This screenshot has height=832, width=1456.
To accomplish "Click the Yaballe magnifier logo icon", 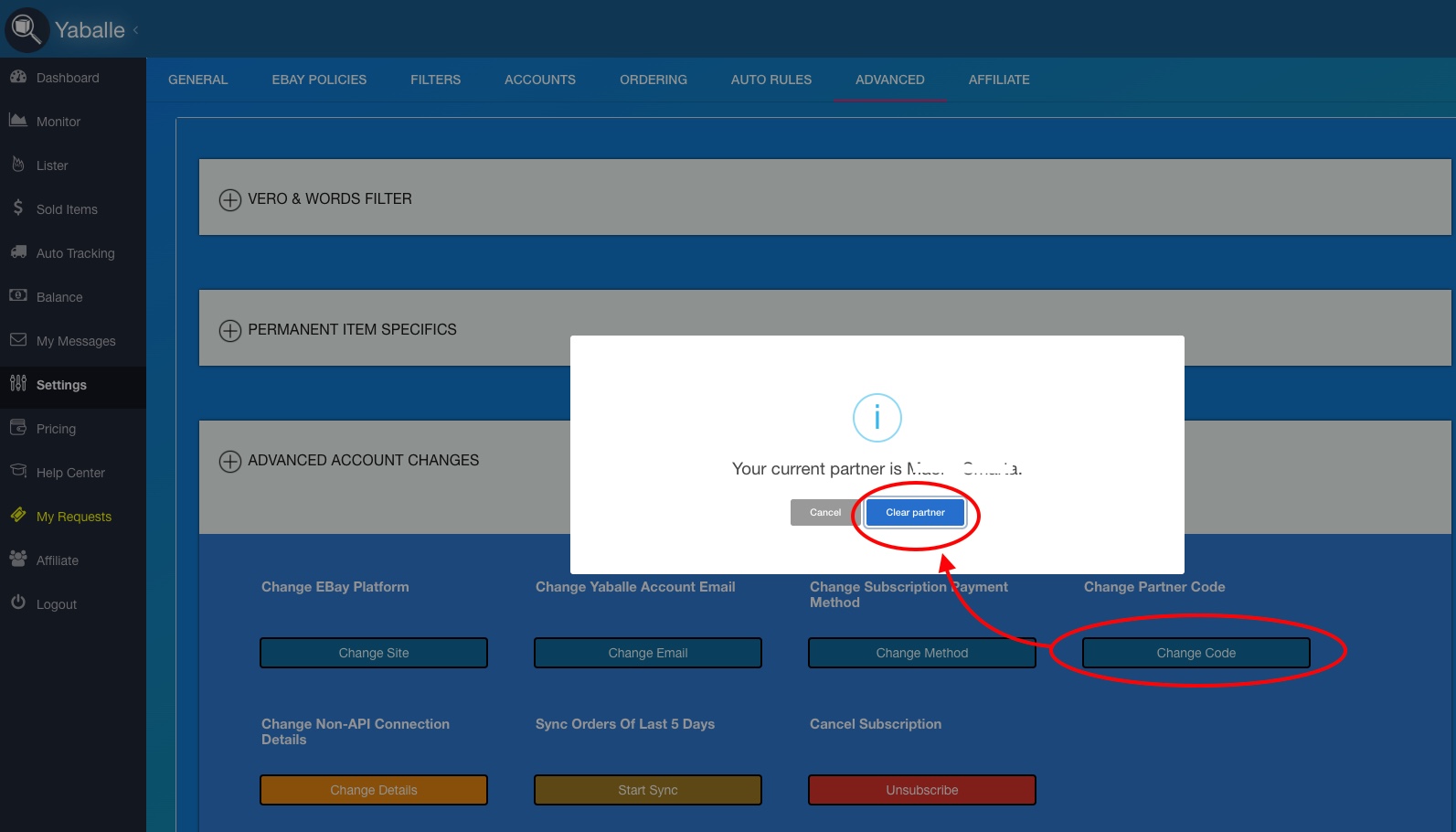I will [x=27, y=29].
